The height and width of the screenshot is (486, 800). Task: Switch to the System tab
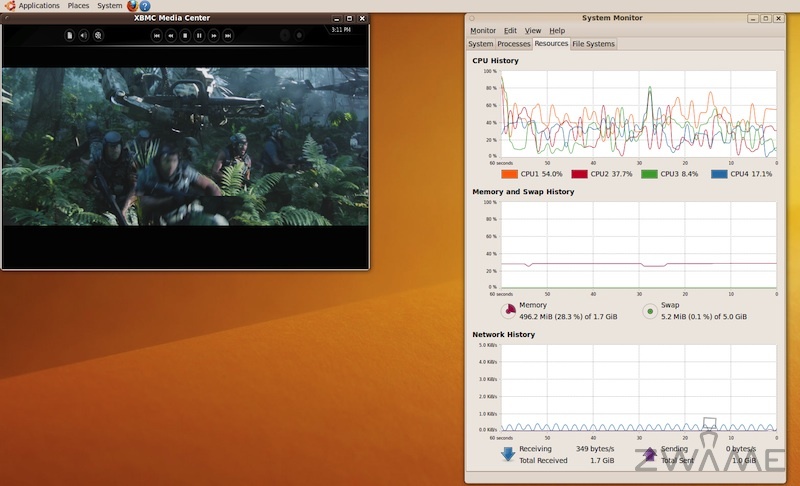481,44
